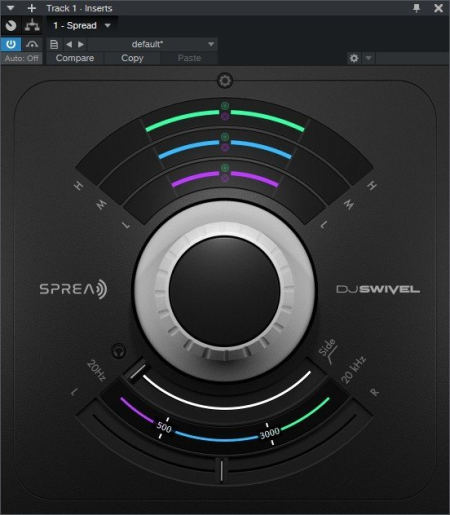Click the 3000 Hz crossover marker
Screen dimensions: 450x515
[270, 433]
